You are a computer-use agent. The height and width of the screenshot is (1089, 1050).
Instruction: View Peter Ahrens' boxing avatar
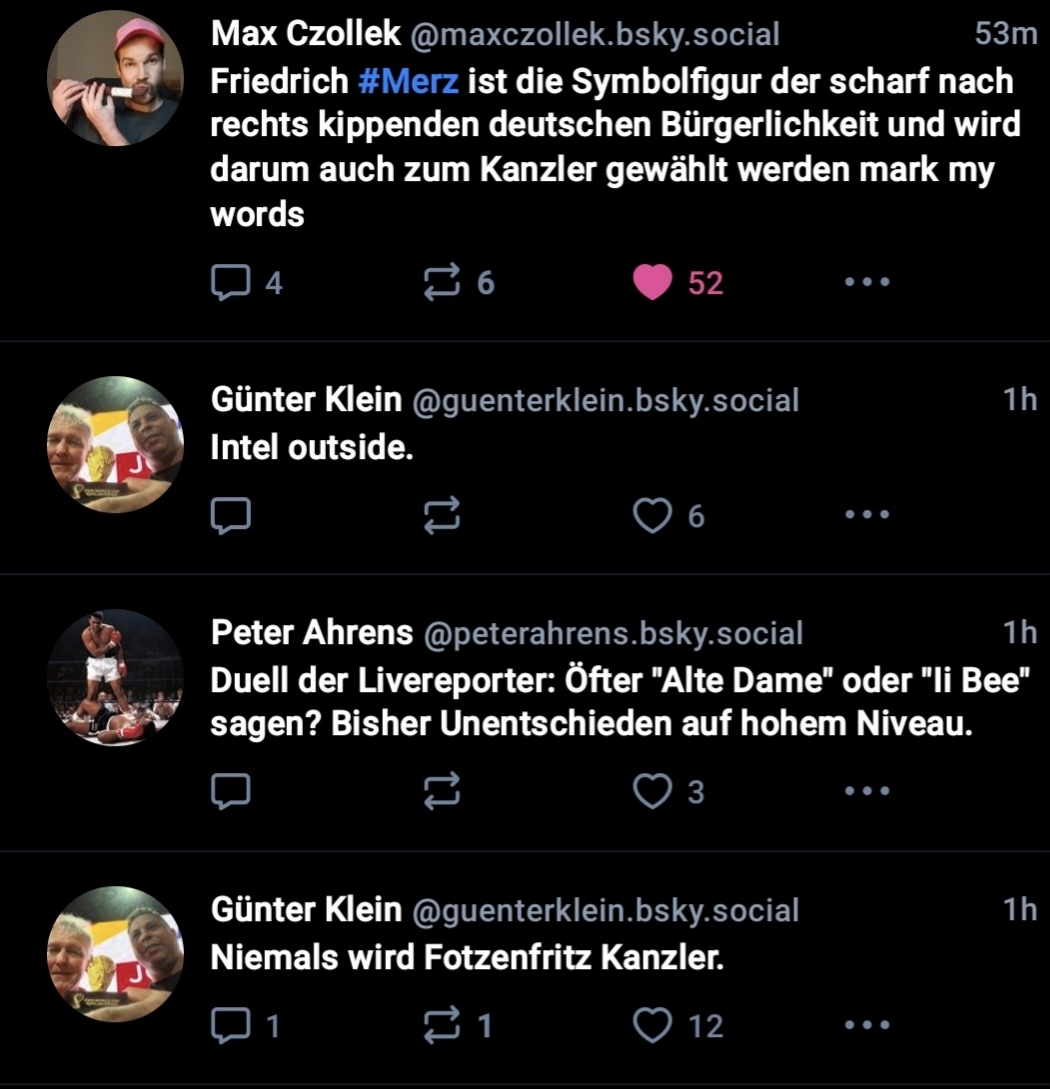click(x=115, y=677)
